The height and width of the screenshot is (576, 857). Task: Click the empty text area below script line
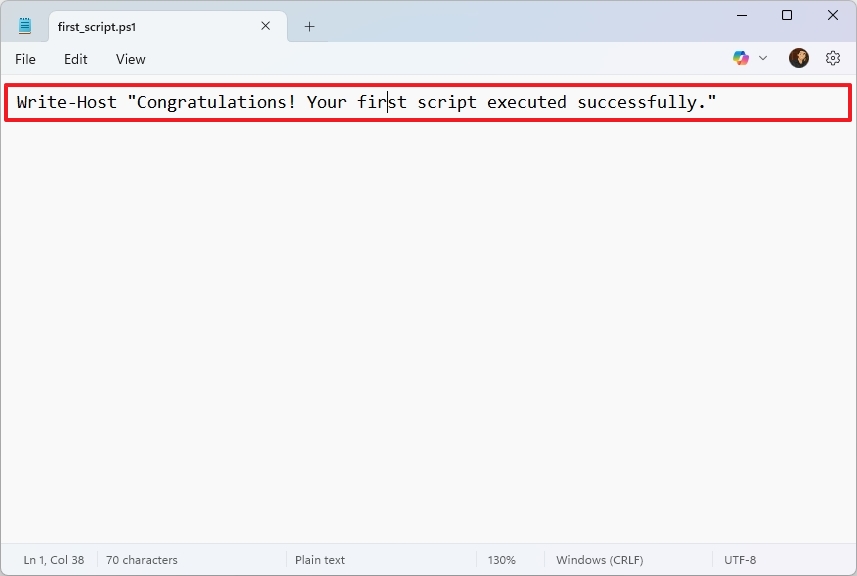(x=428, y=330)
